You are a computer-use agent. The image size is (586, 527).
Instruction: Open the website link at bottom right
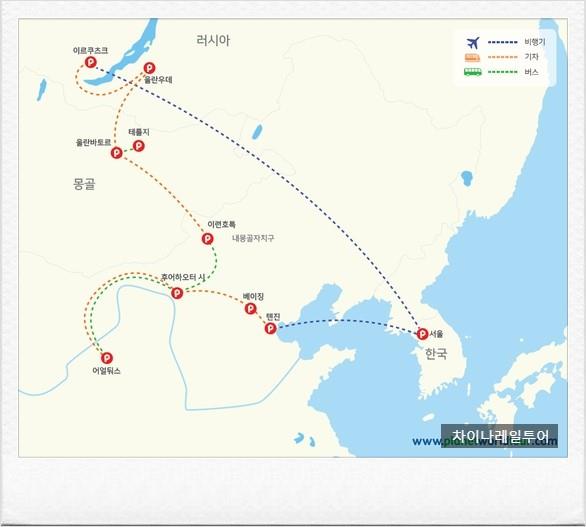click(x=485, y=441)
